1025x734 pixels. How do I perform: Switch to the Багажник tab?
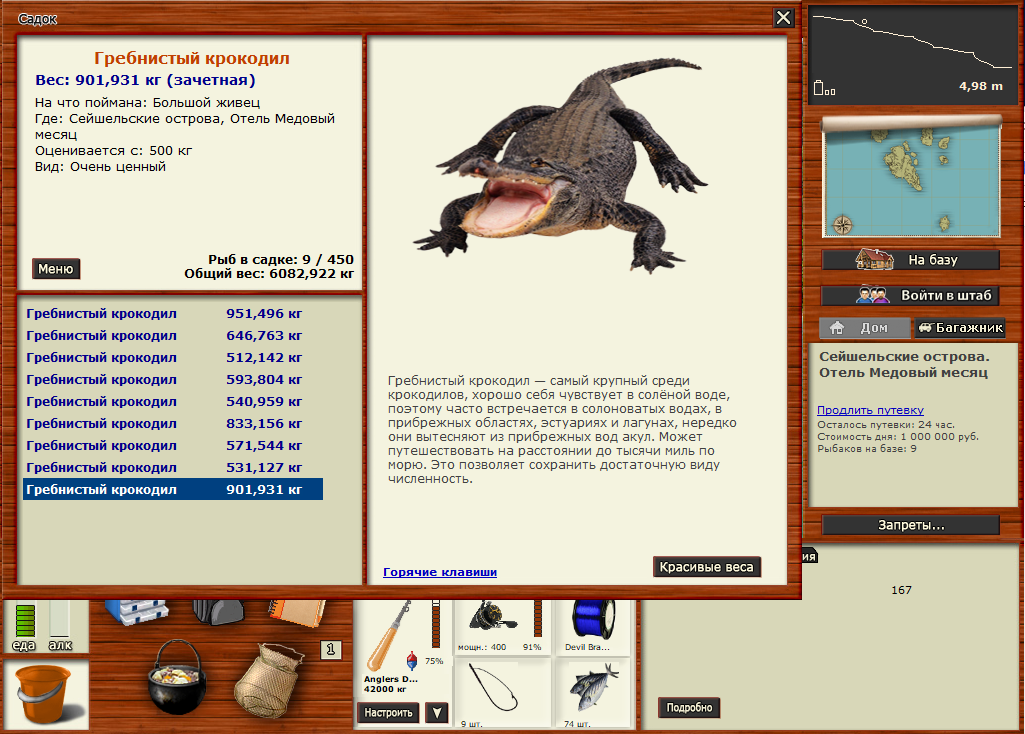(959, 328)
